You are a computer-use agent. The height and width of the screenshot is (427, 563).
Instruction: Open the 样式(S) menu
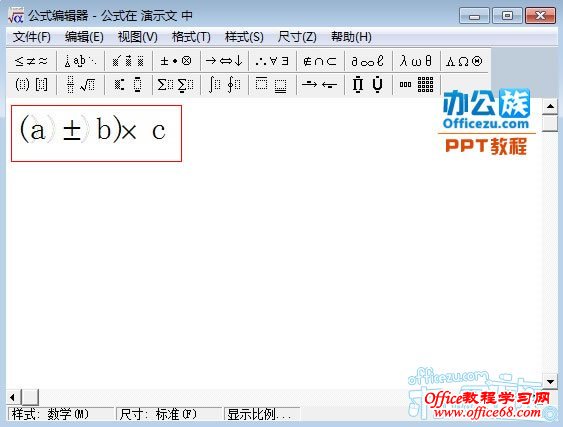244,37
